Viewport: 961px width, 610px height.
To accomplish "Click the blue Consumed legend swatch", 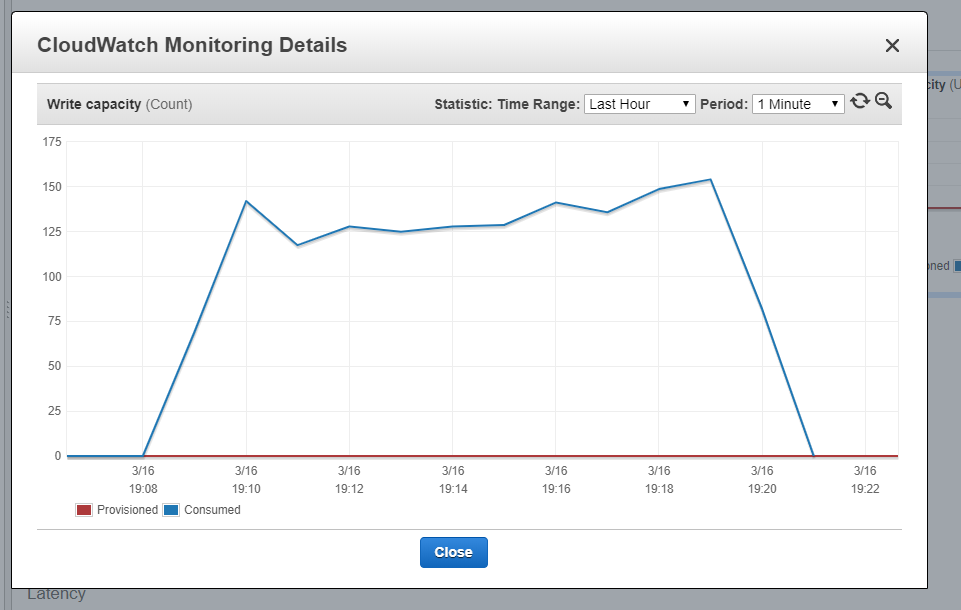I will tap(171, 510).
